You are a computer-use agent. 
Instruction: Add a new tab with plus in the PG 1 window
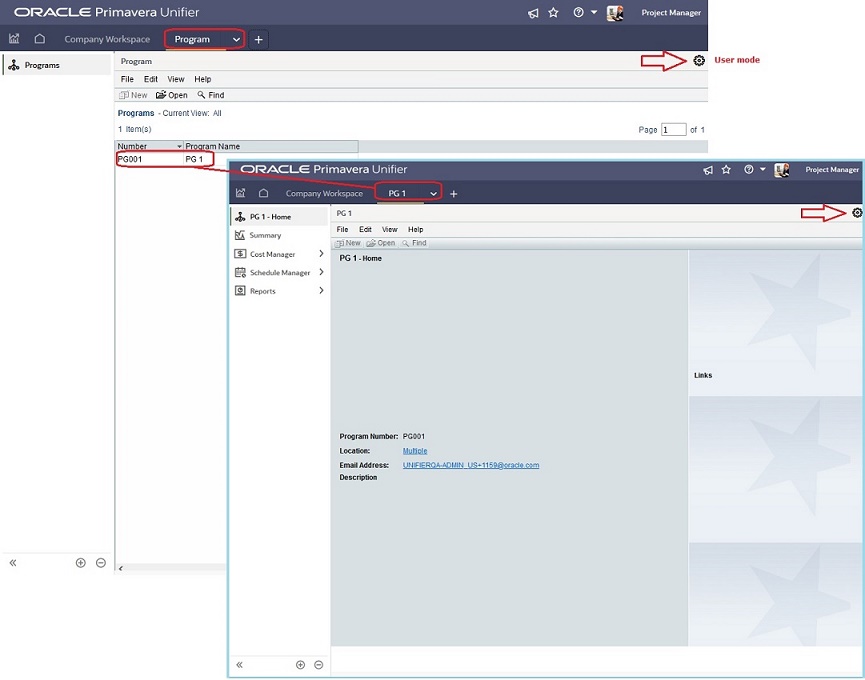[453, 194]
